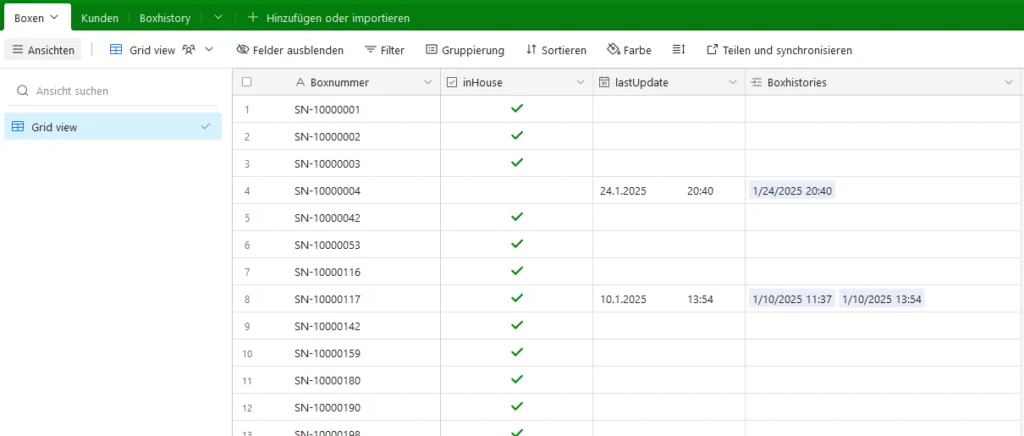The width and height of the screenshot is (1024, 436).
Task: Open Farbe coloring options
Action: [x=629, y=50]
